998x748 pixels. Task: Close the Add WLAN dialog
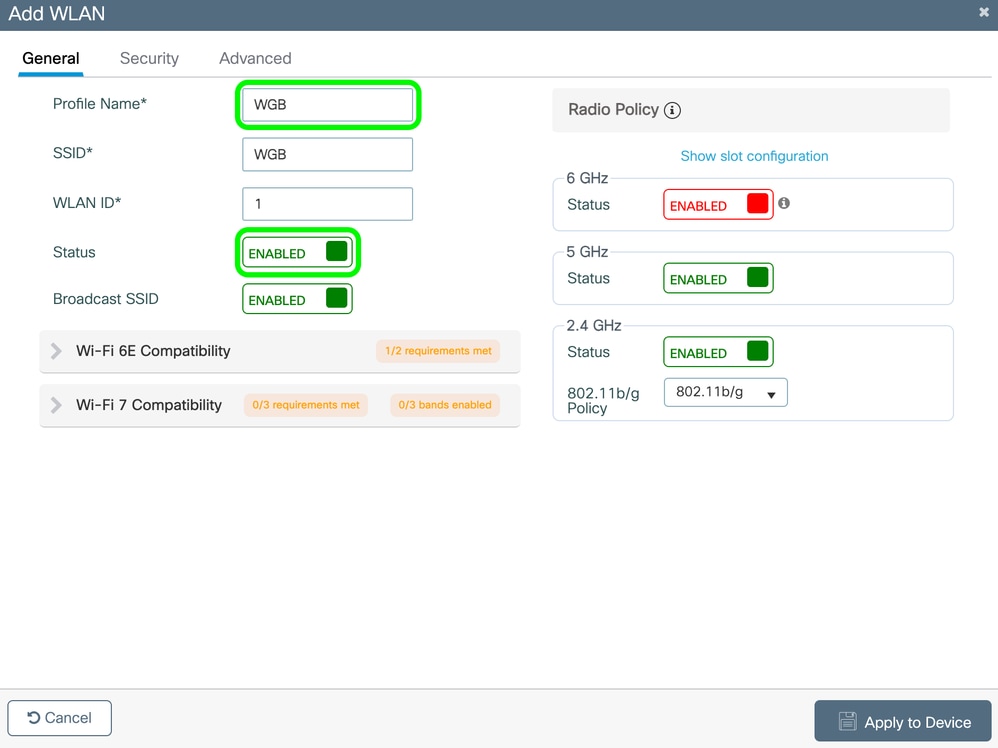pyautogui.click(x=983, y=12)
